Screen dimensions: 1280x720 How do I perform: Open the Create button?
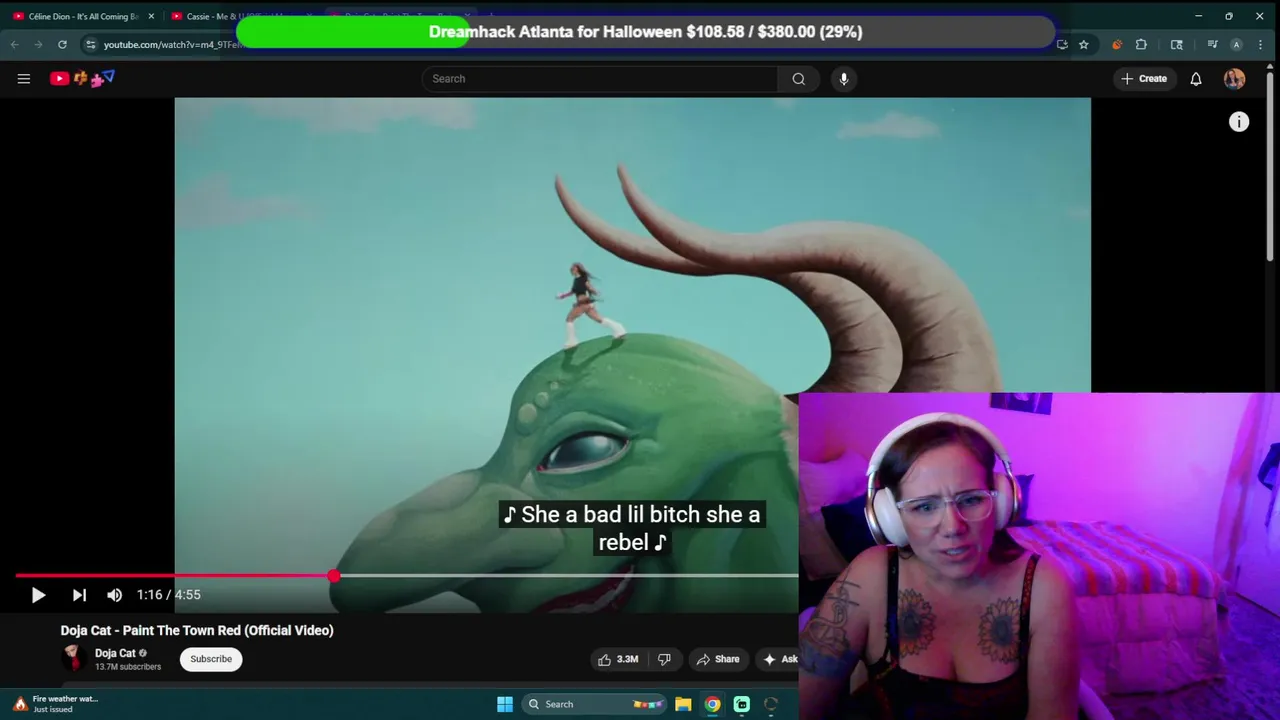pos(1145,79)
